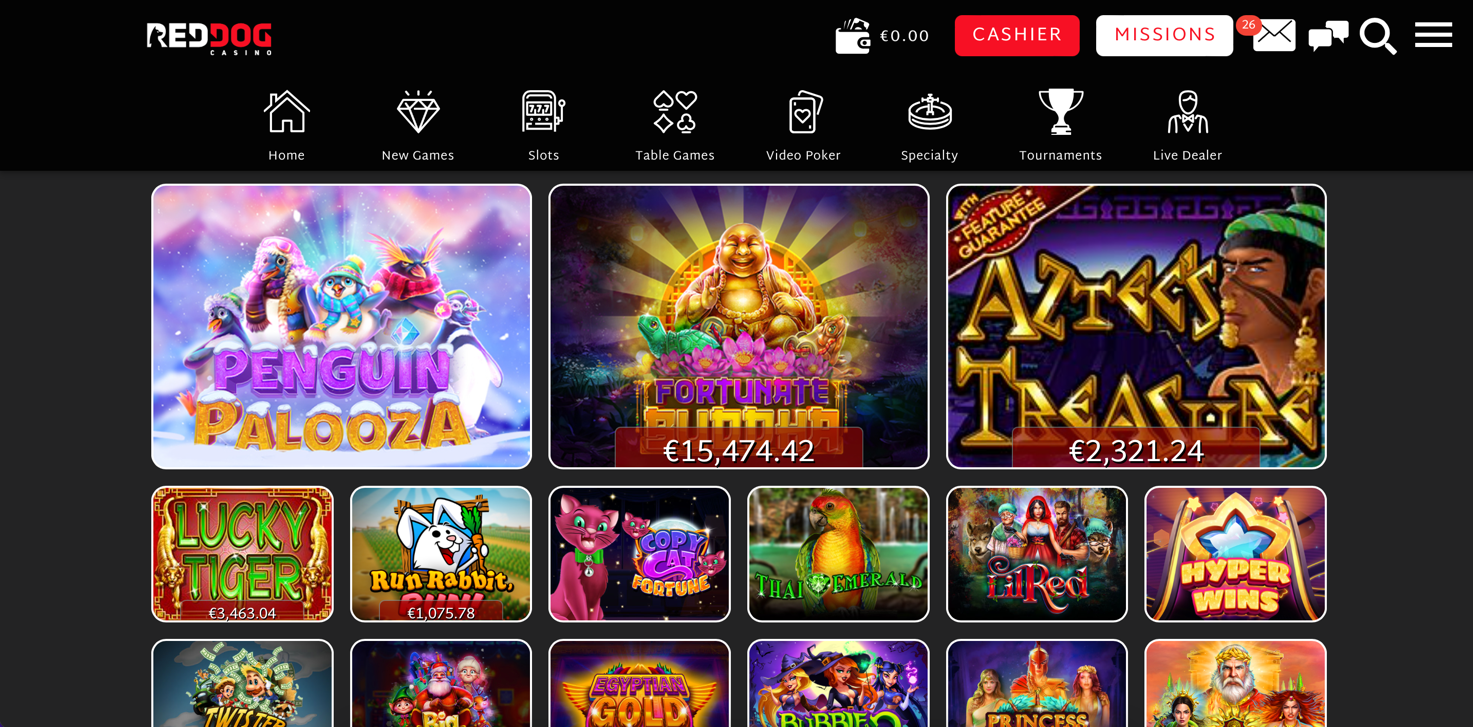Click the search magnifier icon

[x=1378, y=36]
